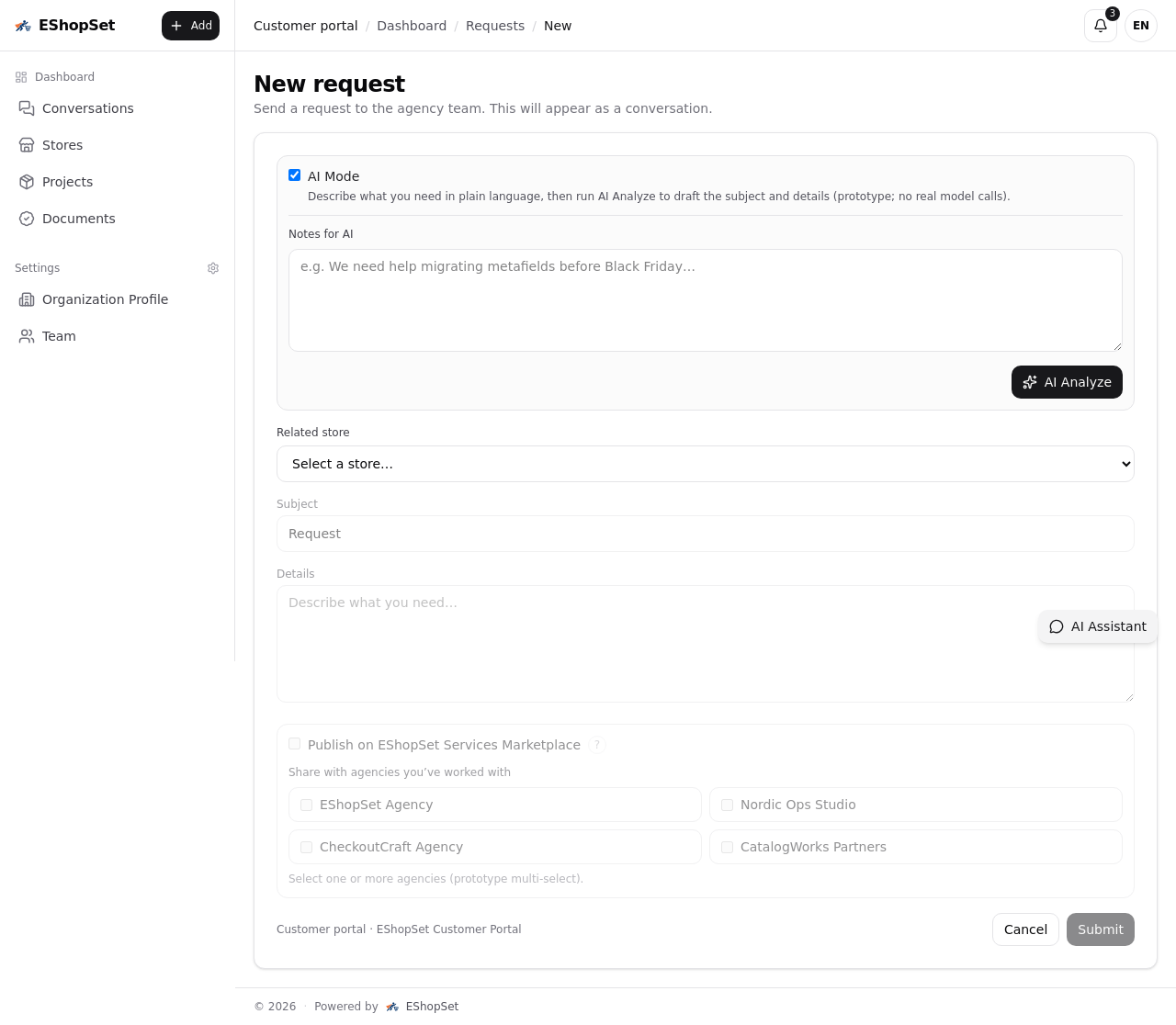Screen dimensions: 1176x1025
Task: Click the Marketplace help question mark
Action: (596, 745)
